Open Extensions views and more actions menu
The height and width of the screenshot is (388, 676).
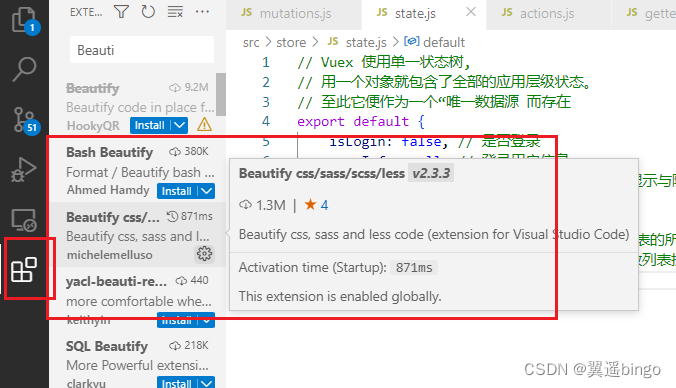(x=202, y=12)
